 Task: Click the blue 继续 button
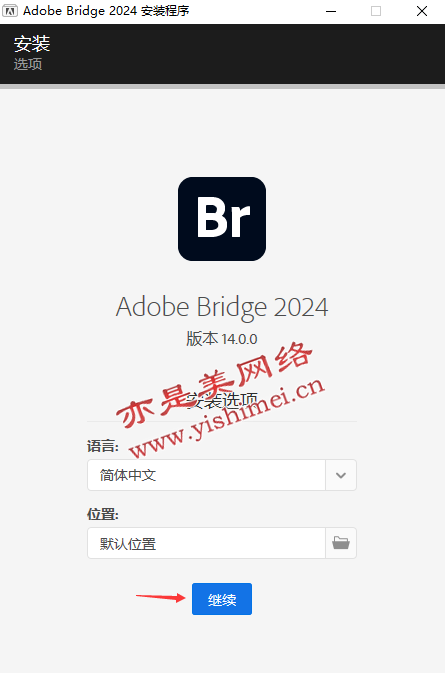(222, 599)
